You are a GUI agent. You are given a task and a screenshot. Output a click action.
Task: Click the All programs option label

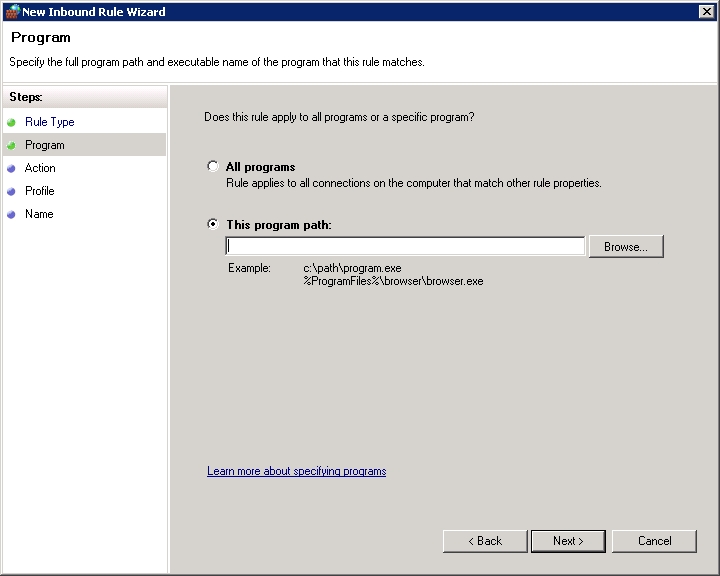pos(260,167)
